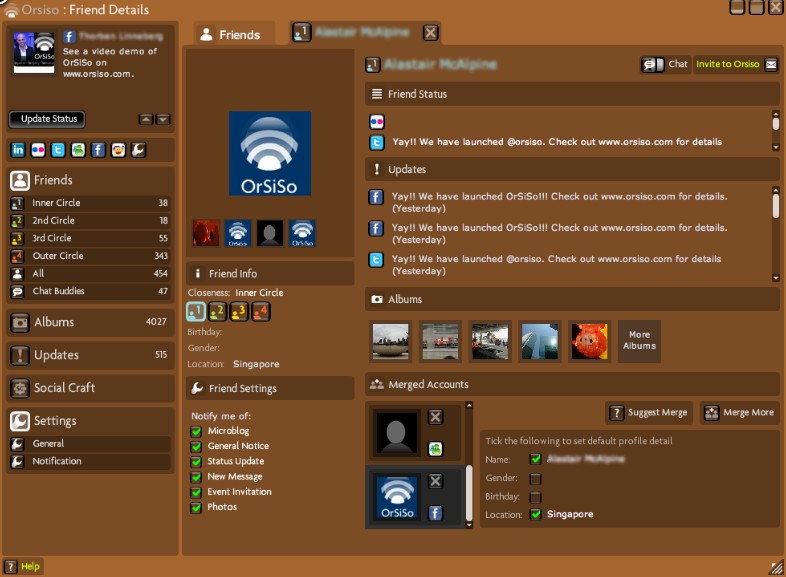Select 3rd Circle friends list
This screenshot has height=577, width=786.
(90, 238)
